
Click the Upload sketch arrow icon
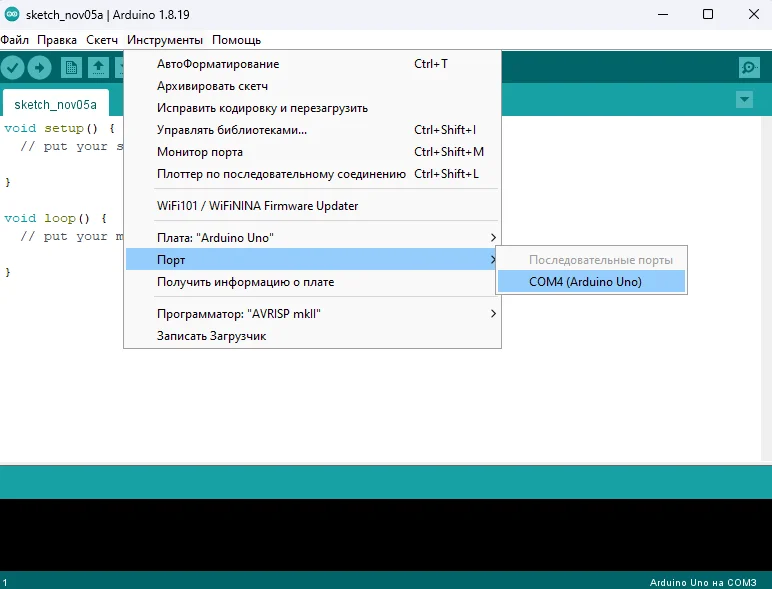tap(39, 67)
